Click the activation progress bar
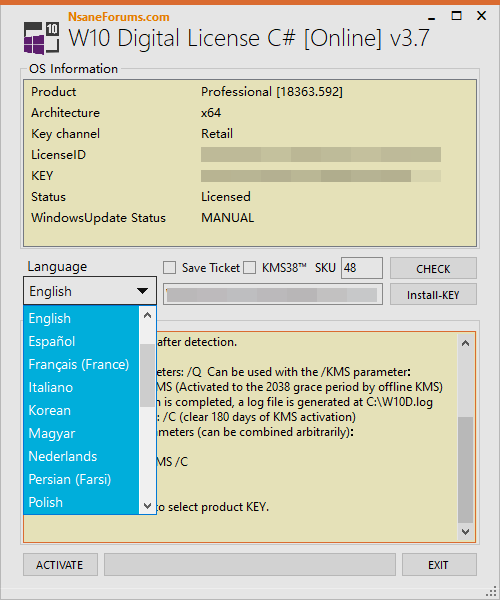 250,564
